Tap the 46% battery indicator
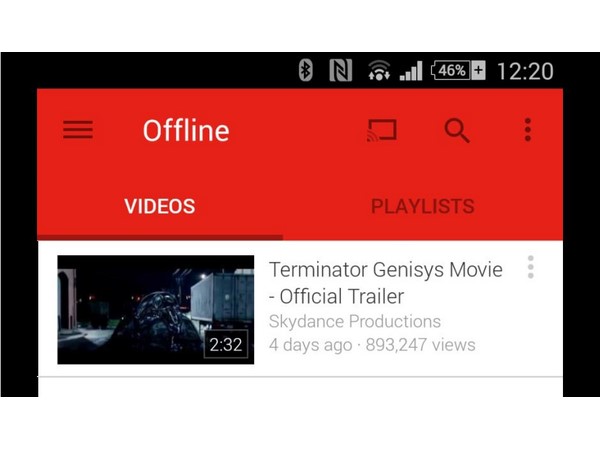 tap(451, 70)
